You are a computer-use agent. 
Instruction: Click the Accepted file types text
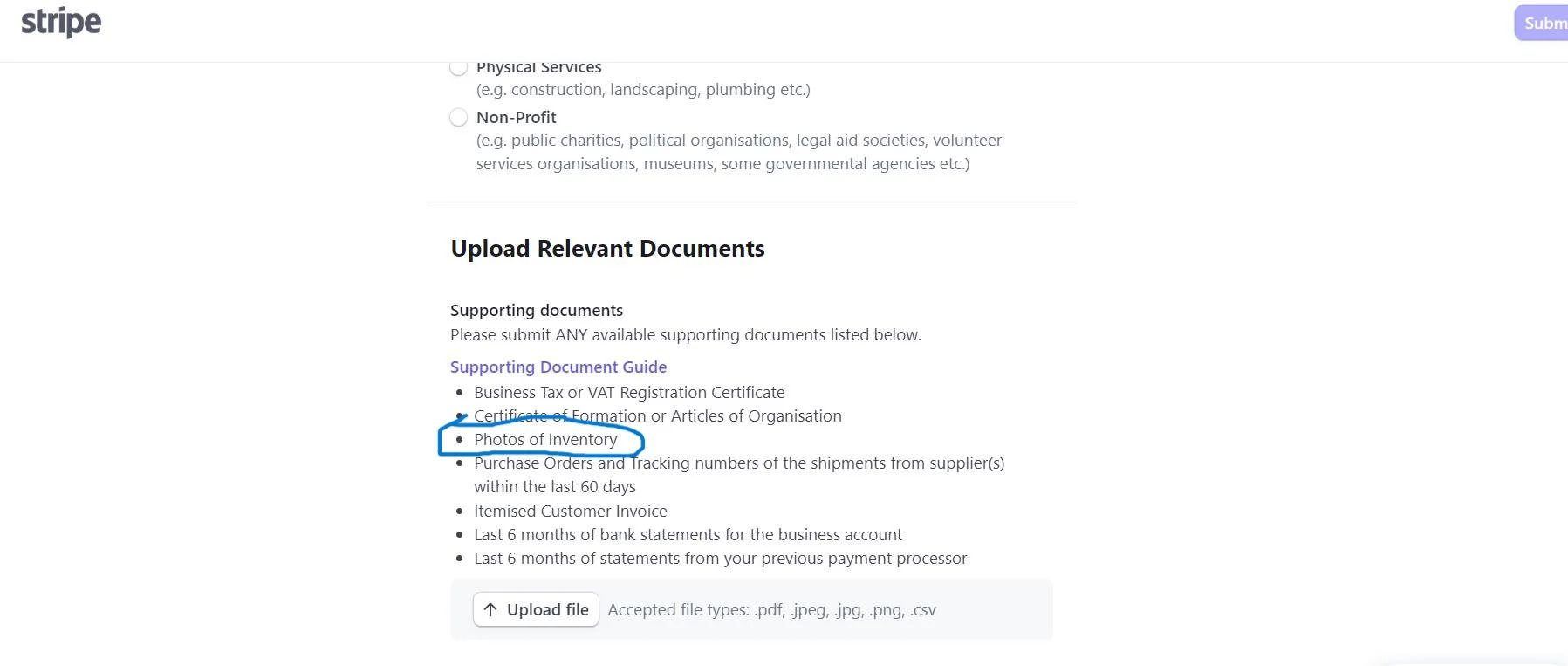[771, 609]
